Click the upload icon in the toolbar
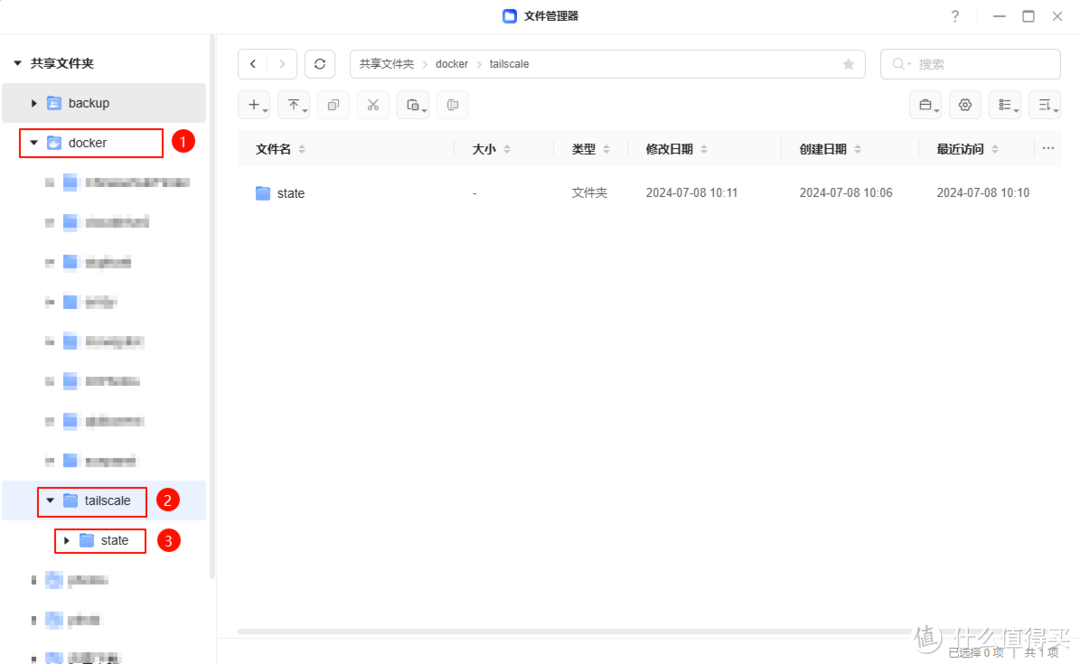 [293, 104]
